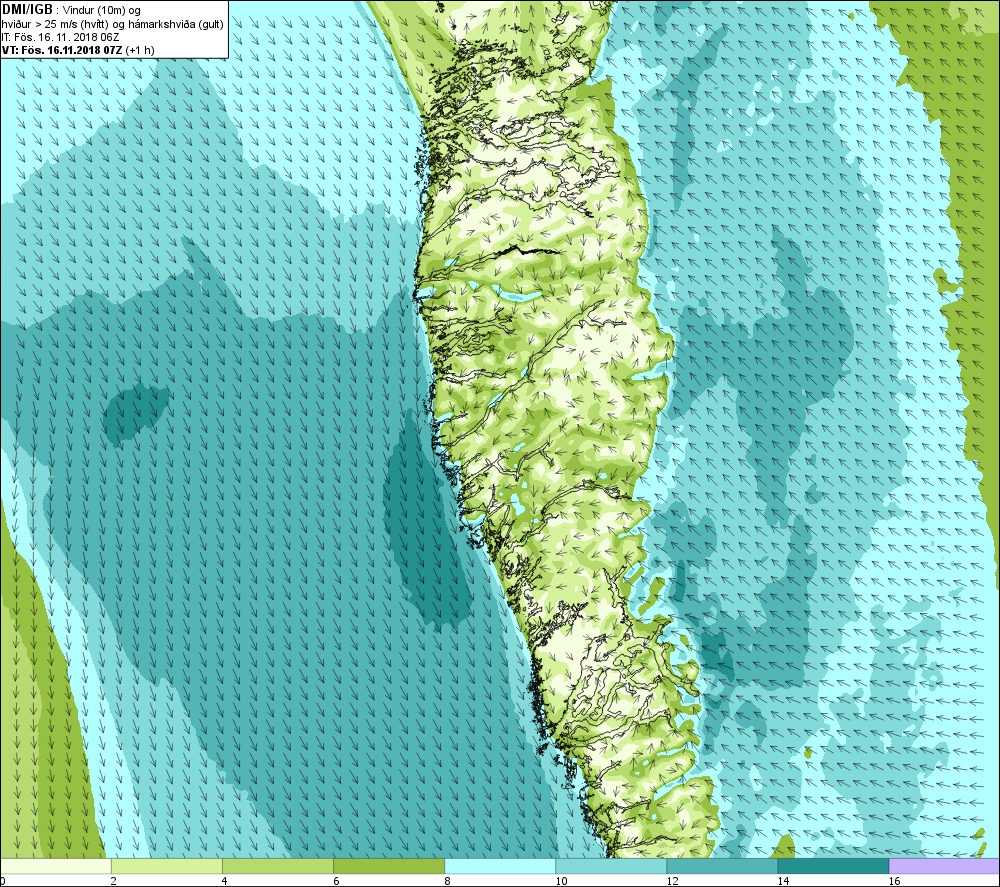Click the scale label '4'
Image resolution: width=1000 pixels, height=887 pixels.
[224, 881]
